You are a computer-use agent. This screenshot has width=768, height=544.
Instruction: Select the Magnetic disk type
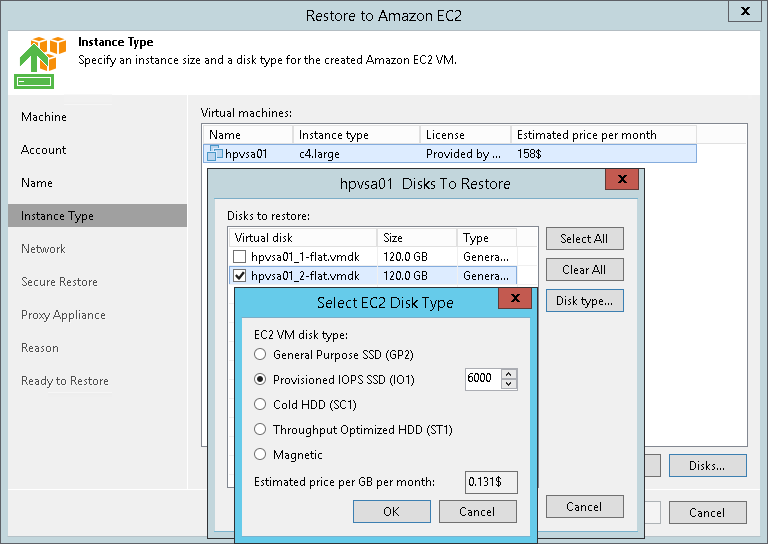pyautogui.click(x=260, y=454)
